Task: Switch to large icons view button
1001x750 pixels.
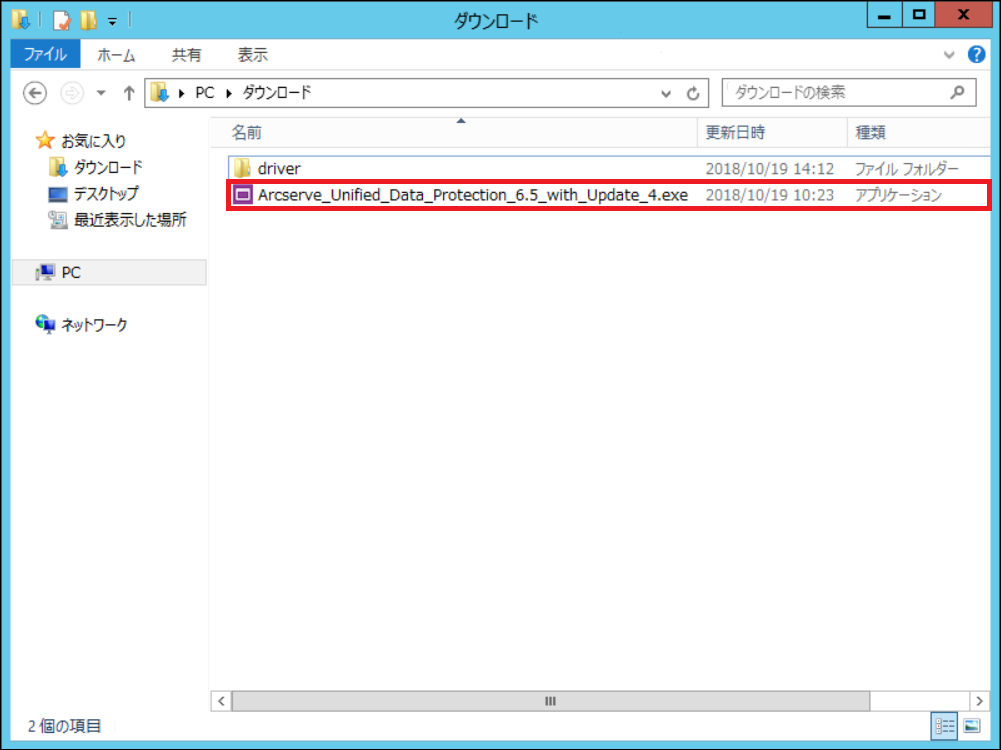Action: [x=972, y=726]
